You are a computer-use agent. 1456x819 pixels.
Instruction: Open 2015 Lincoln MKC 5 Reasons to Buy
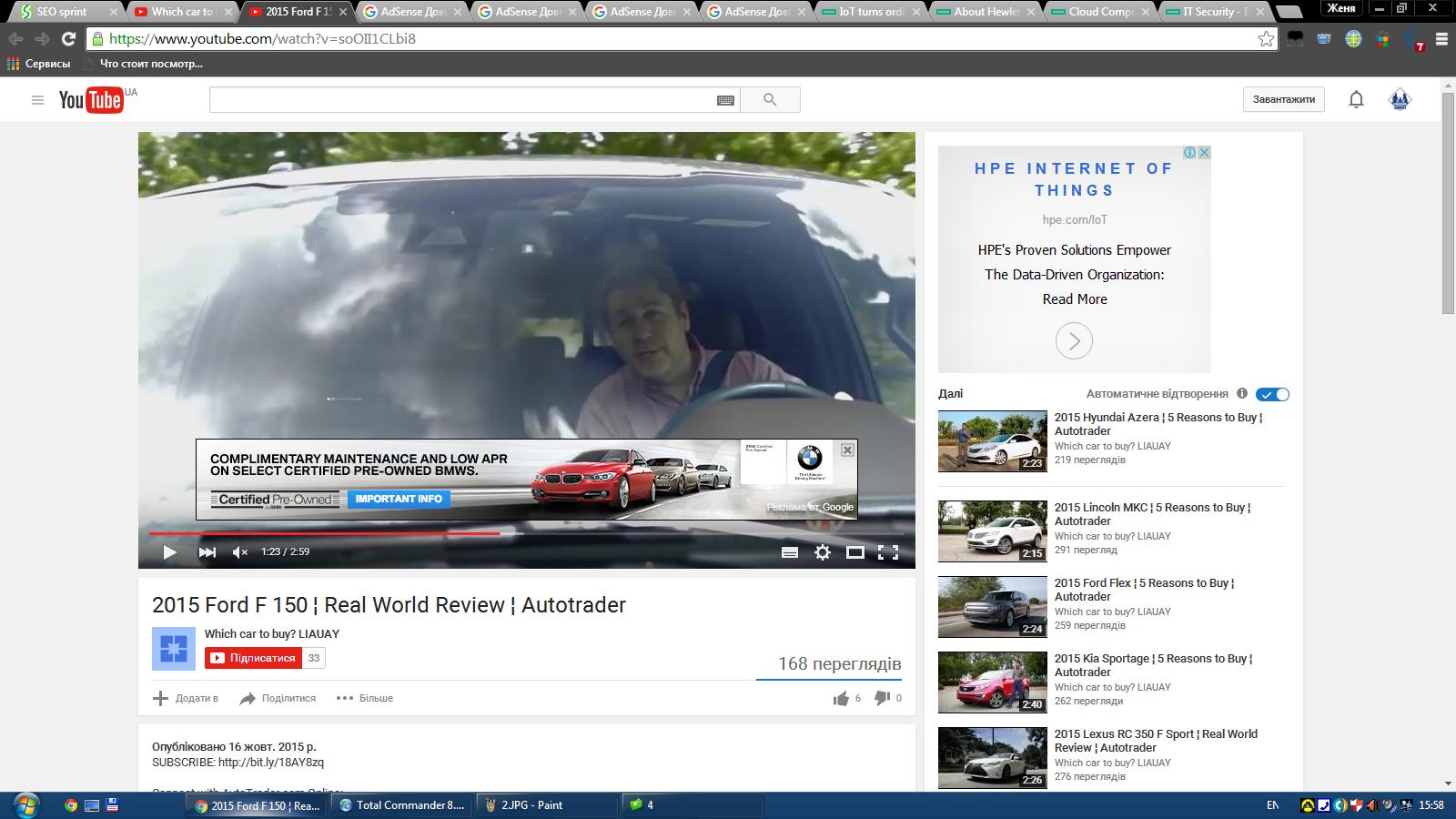(1152, 514)
